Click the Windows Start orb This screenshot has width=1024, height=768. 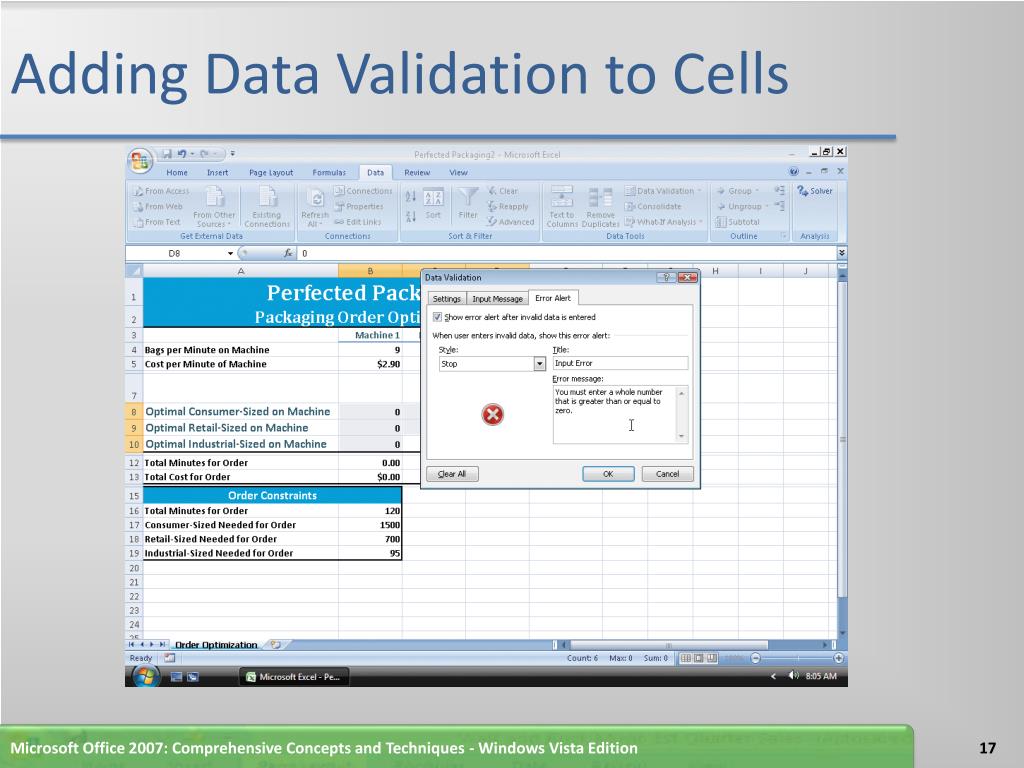coord(145,676)
